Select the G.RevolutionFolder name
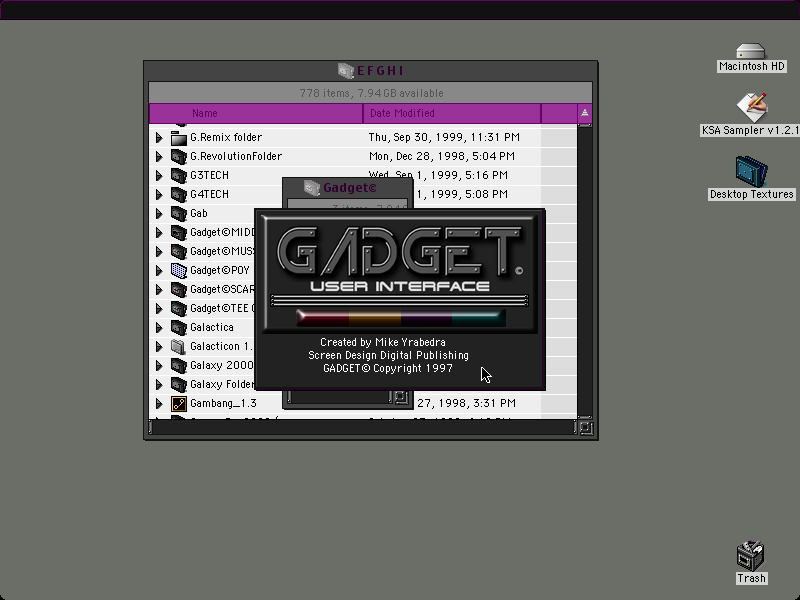Image resolution: width=800 pixels, height=600 pixels. pos(236,156)
